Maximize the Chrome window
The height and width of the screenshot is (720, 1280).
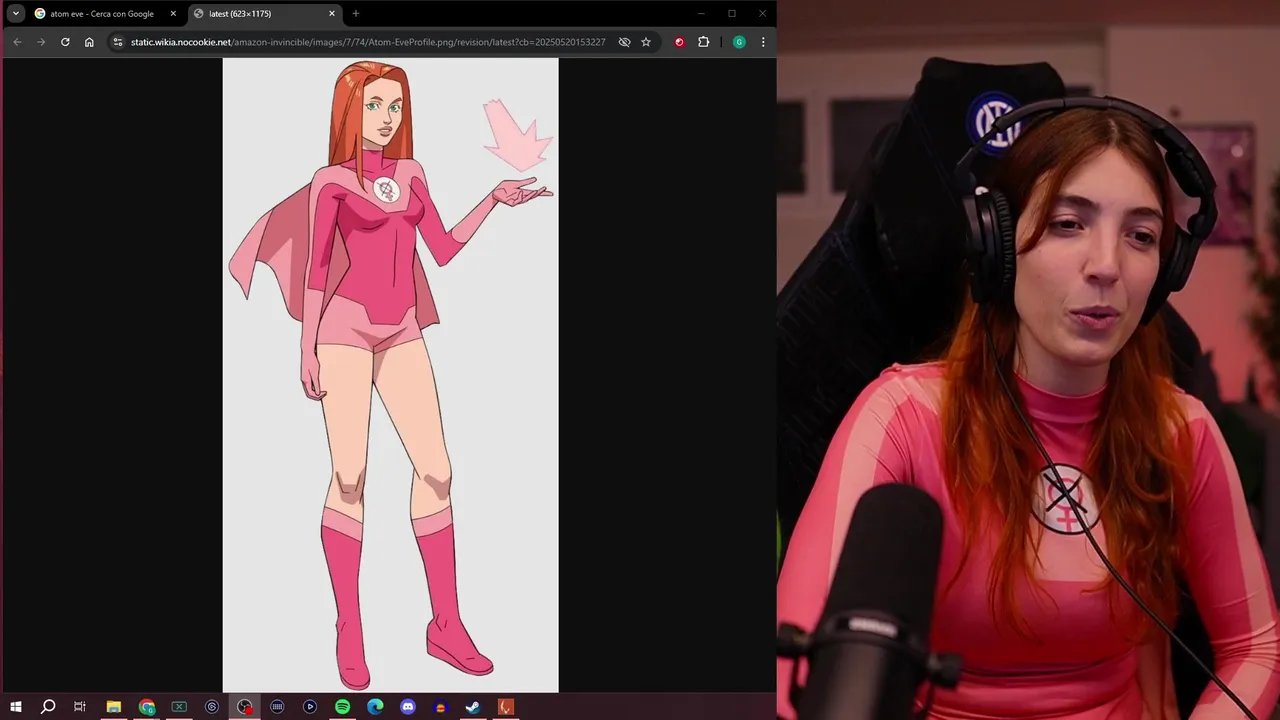732,14
